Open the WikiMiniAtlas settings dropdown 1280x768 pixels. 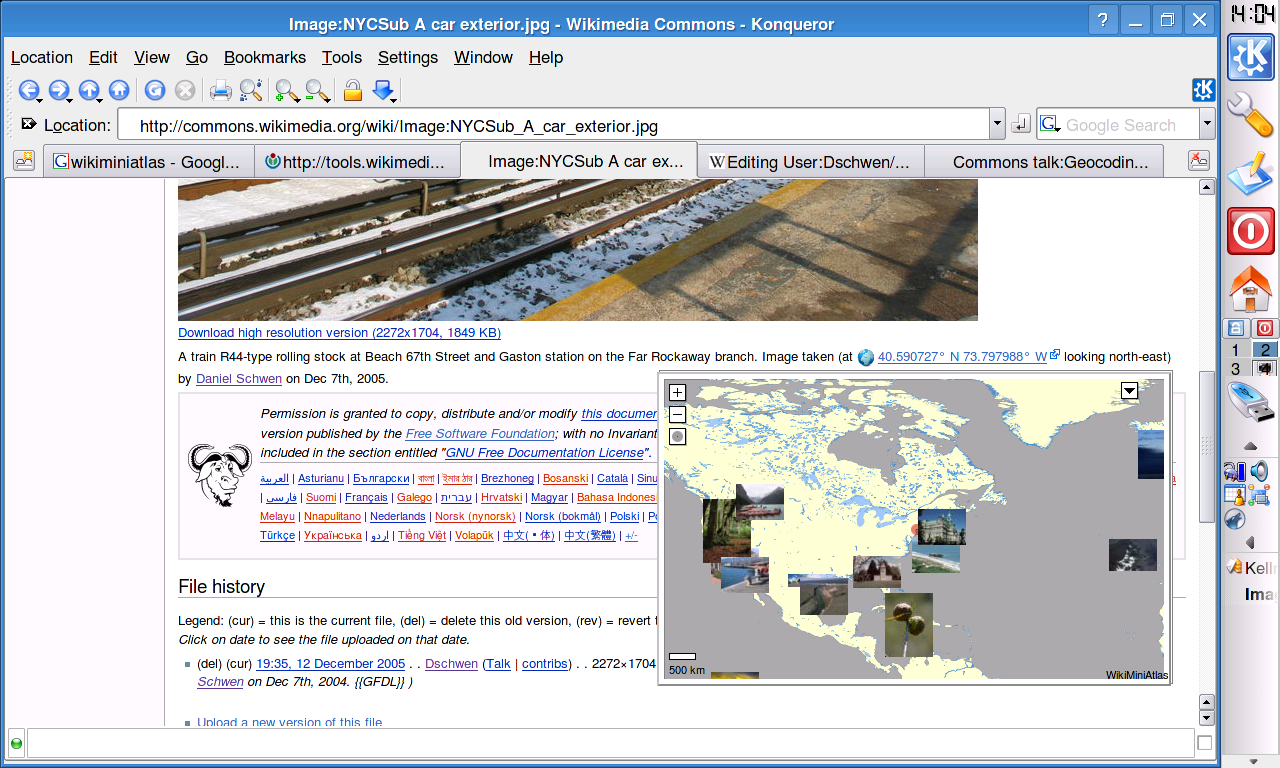[1130, 391]
